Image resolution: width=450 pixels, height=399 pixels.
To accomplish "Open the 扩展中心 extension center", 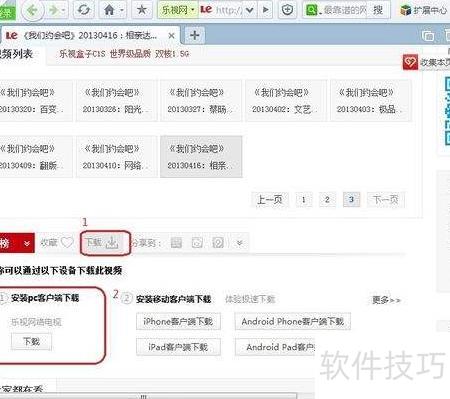I will pyautogui.click(x=424, y=11).
